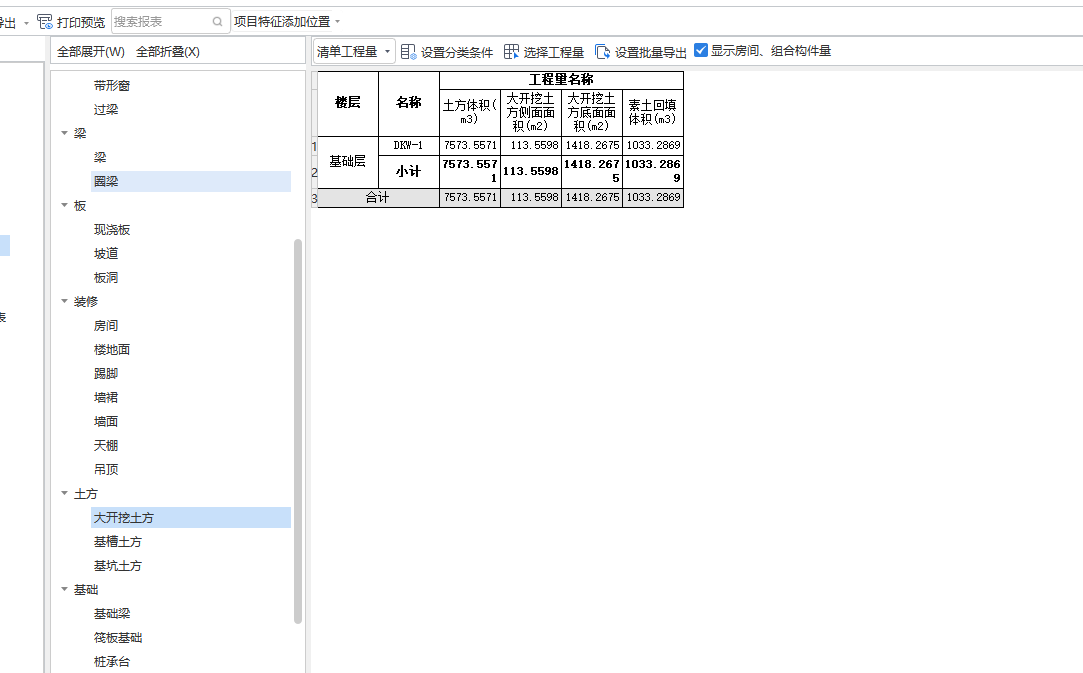The width and height of the screenshot is (1083, 673).
Task: Collapse the 装修 tree group
Action: (64, 302)
